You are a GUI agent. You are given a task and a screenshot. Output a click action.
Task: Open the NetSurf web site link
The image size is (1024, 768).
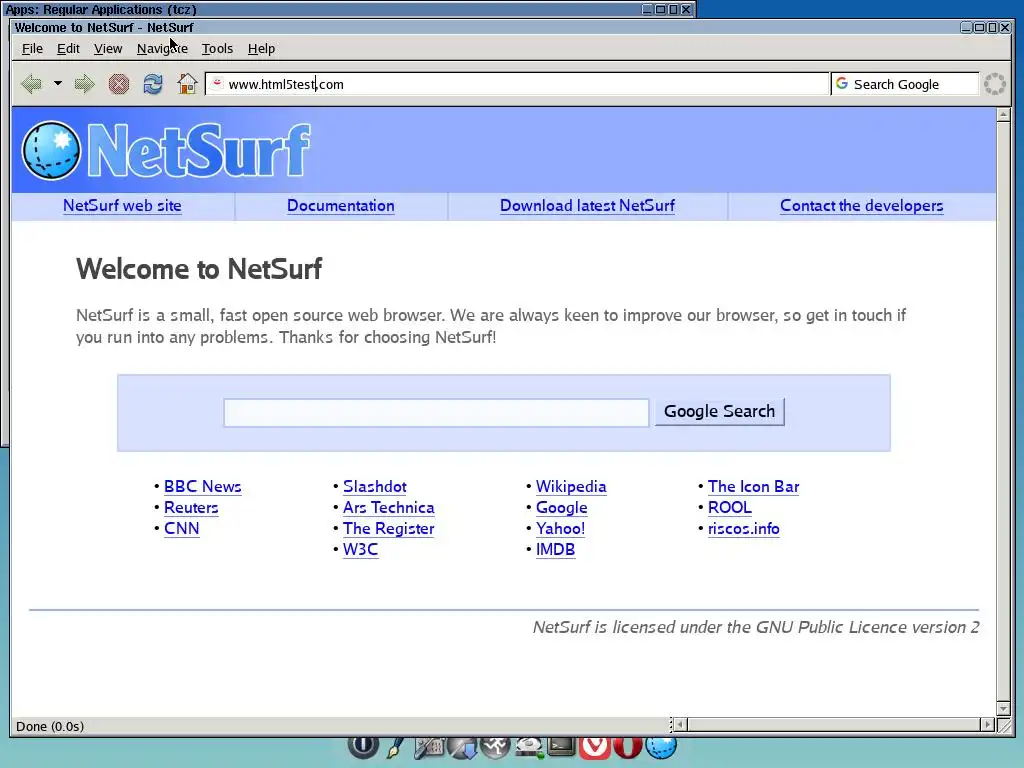pos(122,205)
